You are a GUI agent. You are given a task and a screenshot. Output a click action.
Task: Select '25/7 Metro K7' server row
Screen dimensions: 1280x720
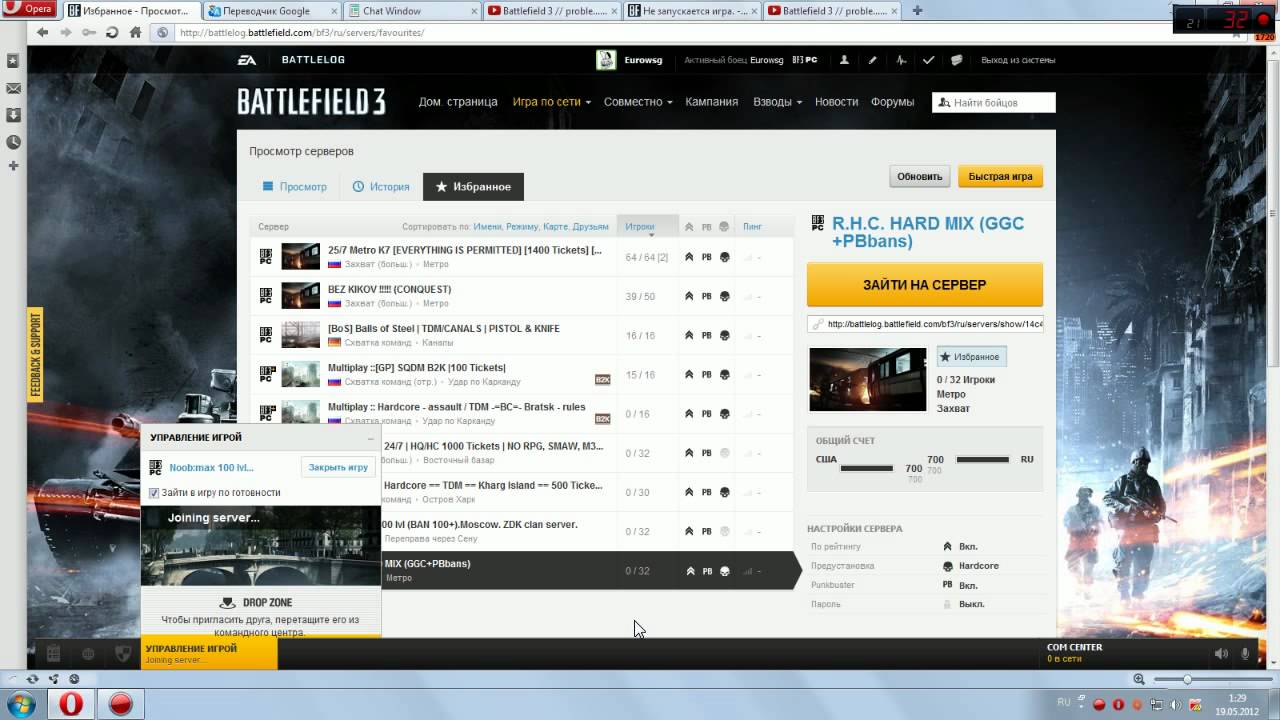[x=521, y=257]
